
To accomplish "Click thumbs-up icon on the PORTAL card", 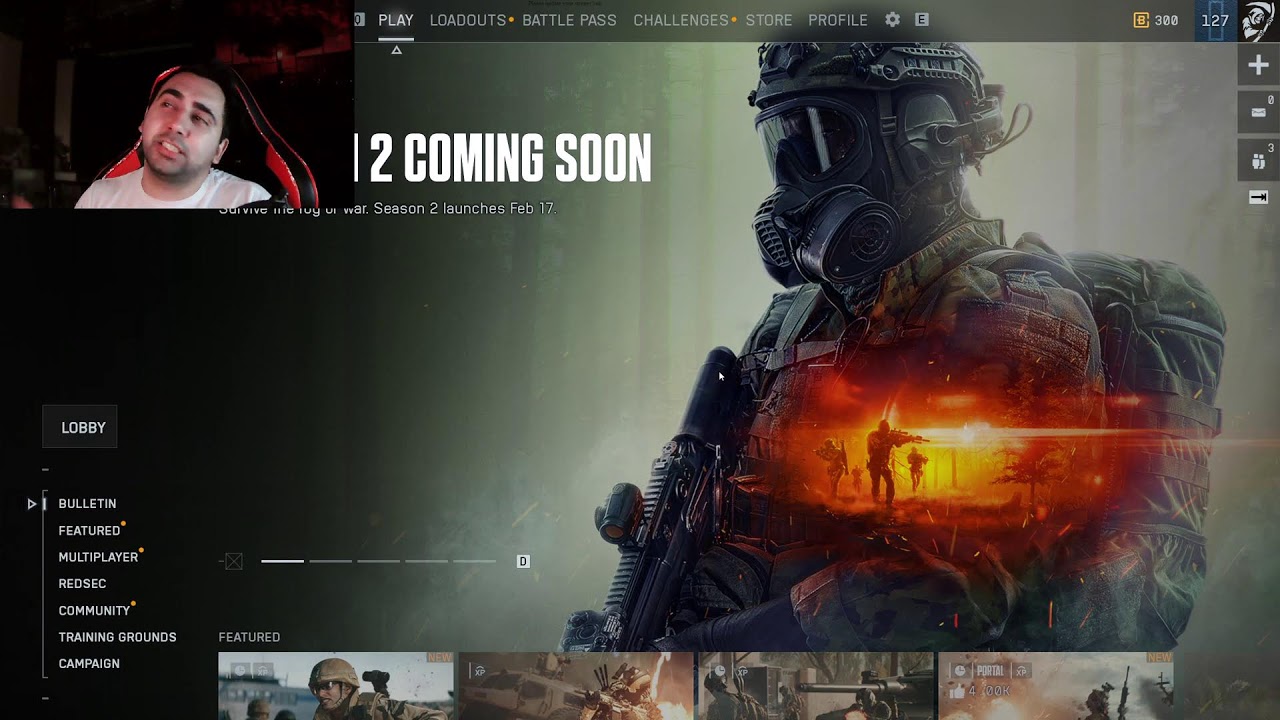I will coord(957,691).
